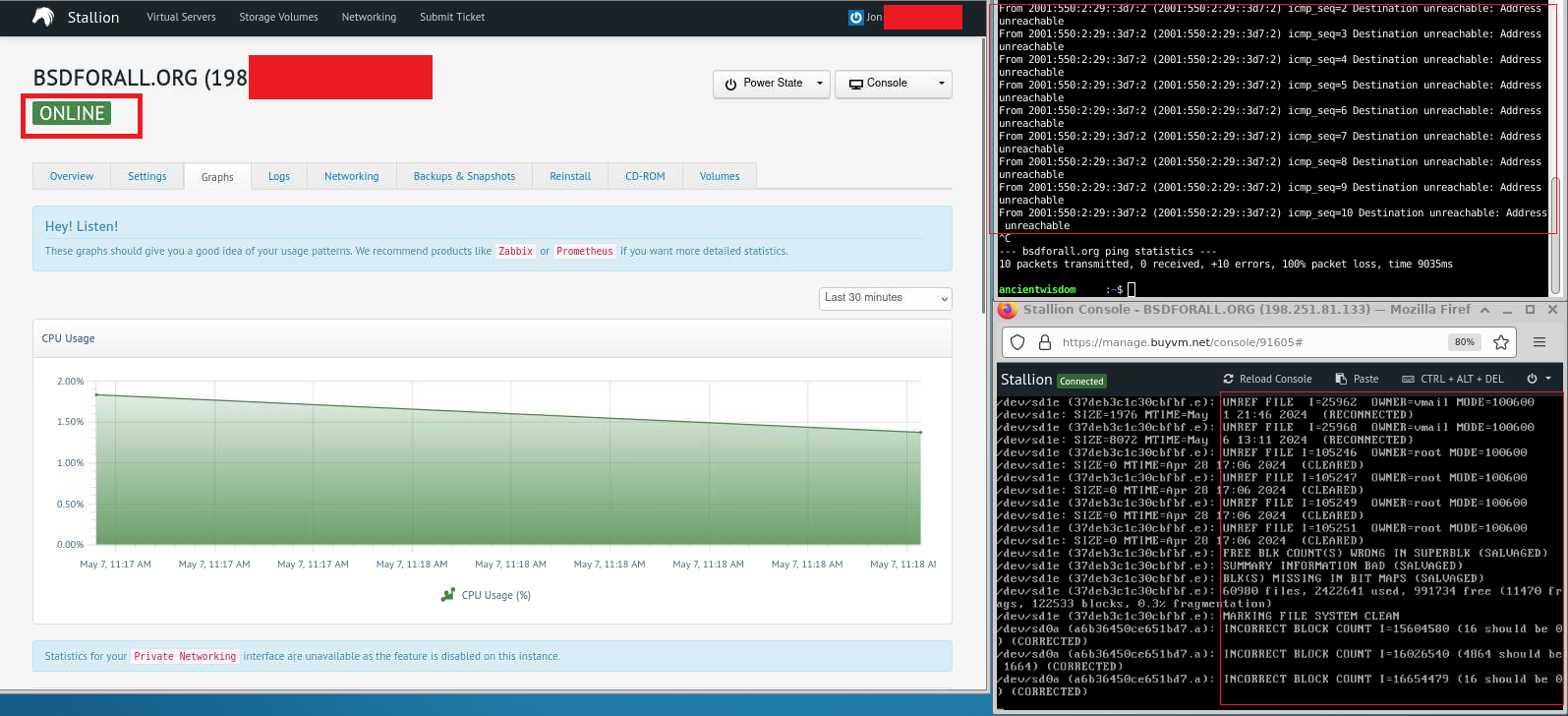Click the Stallion horse logo
Viewport: 1568px width, 716px height.
tap(43, 17)
